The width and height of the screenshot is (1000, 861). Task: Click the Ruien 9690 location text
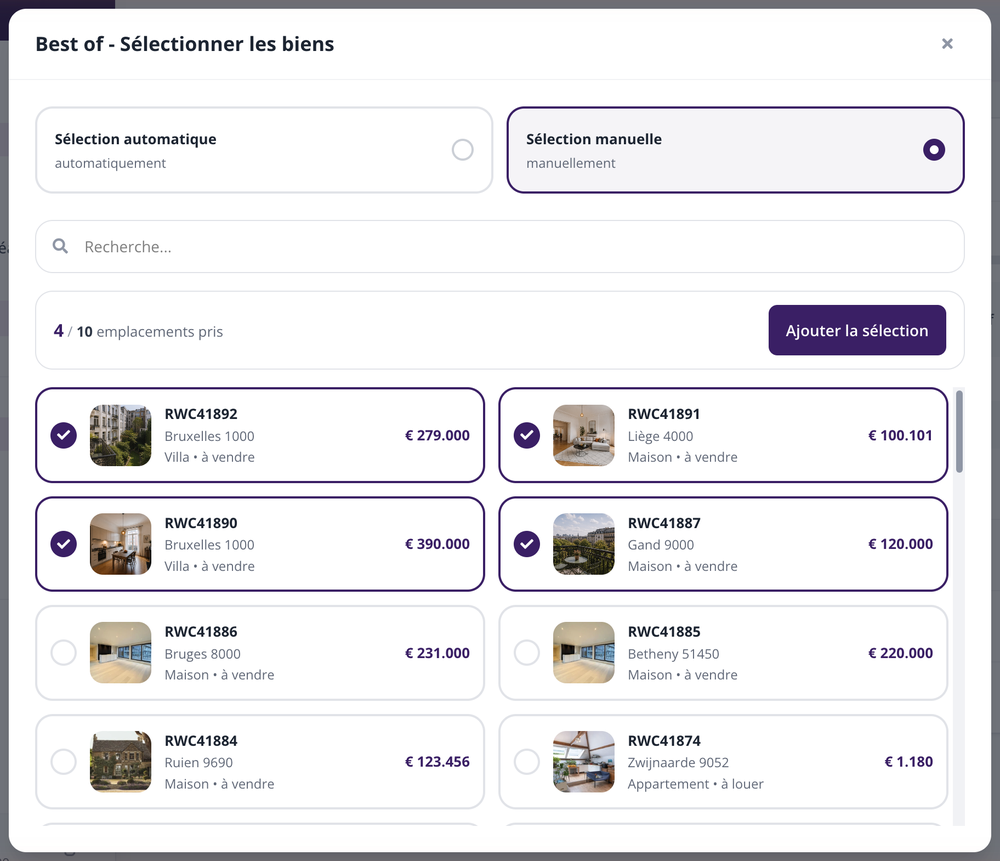pyautogui.click(x=199, y=762)
